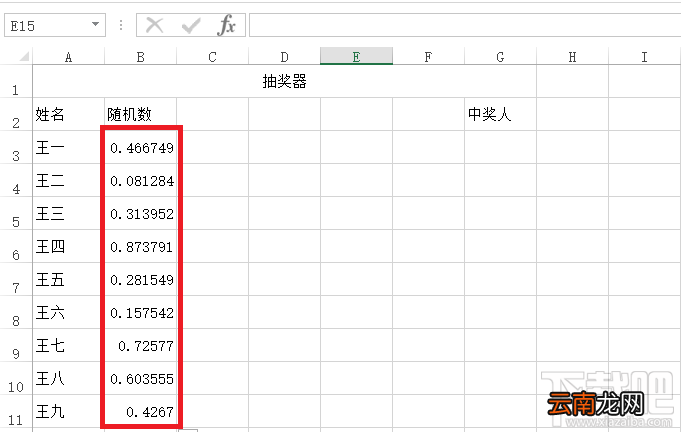Select row 11 header
Viewport: 681px width, 432px height.
coord(16,411)
